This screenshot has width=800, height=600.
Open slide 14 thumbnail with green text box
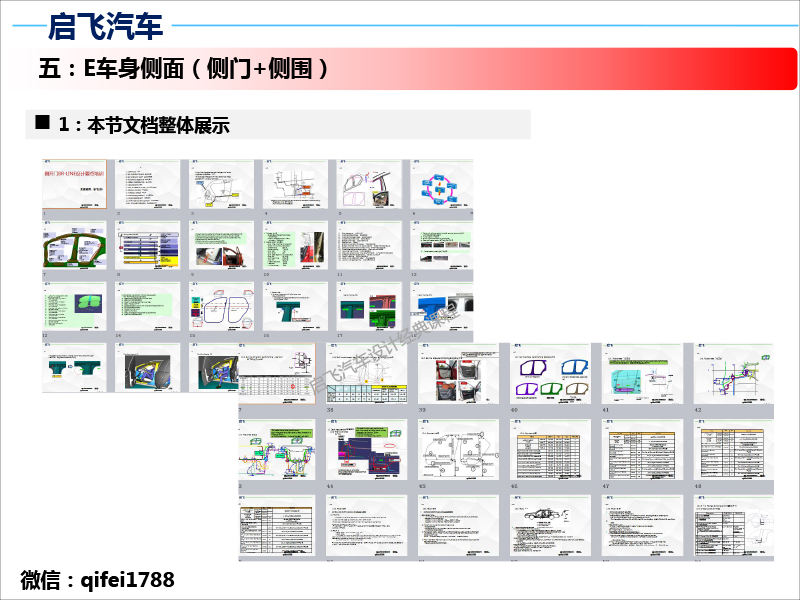point(147,306)
